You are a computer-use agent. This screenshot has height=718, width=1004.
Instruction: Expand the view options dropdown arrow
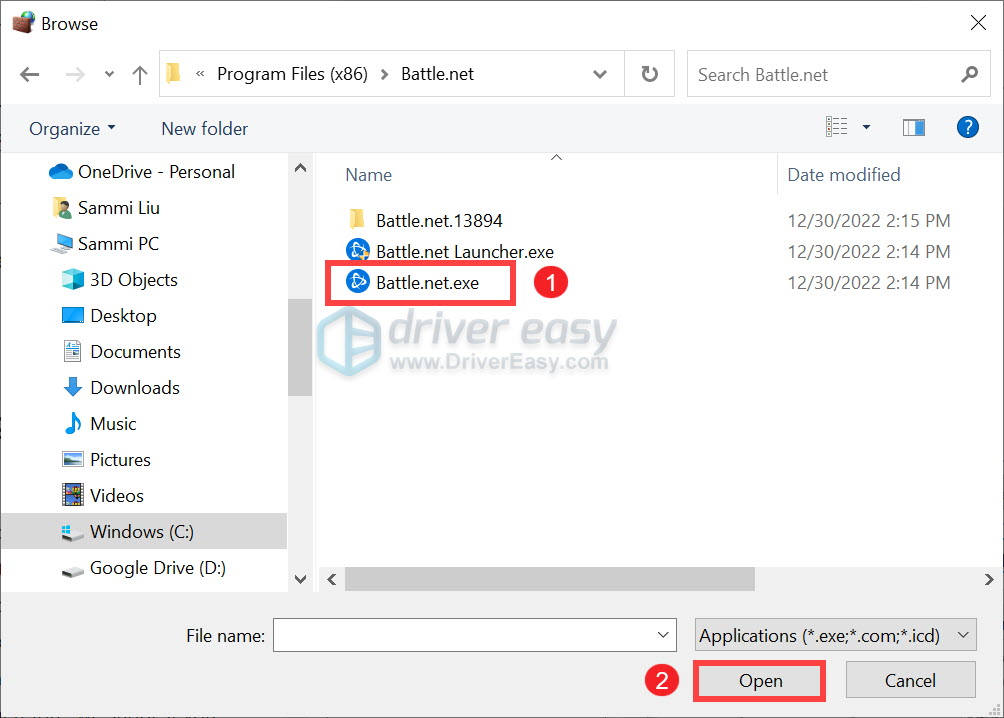[x=866, y=127]
